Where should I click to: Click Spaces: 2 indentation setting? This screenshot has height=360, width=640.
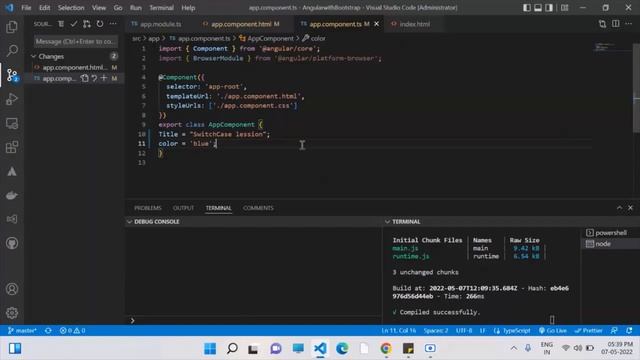point(436,330)
